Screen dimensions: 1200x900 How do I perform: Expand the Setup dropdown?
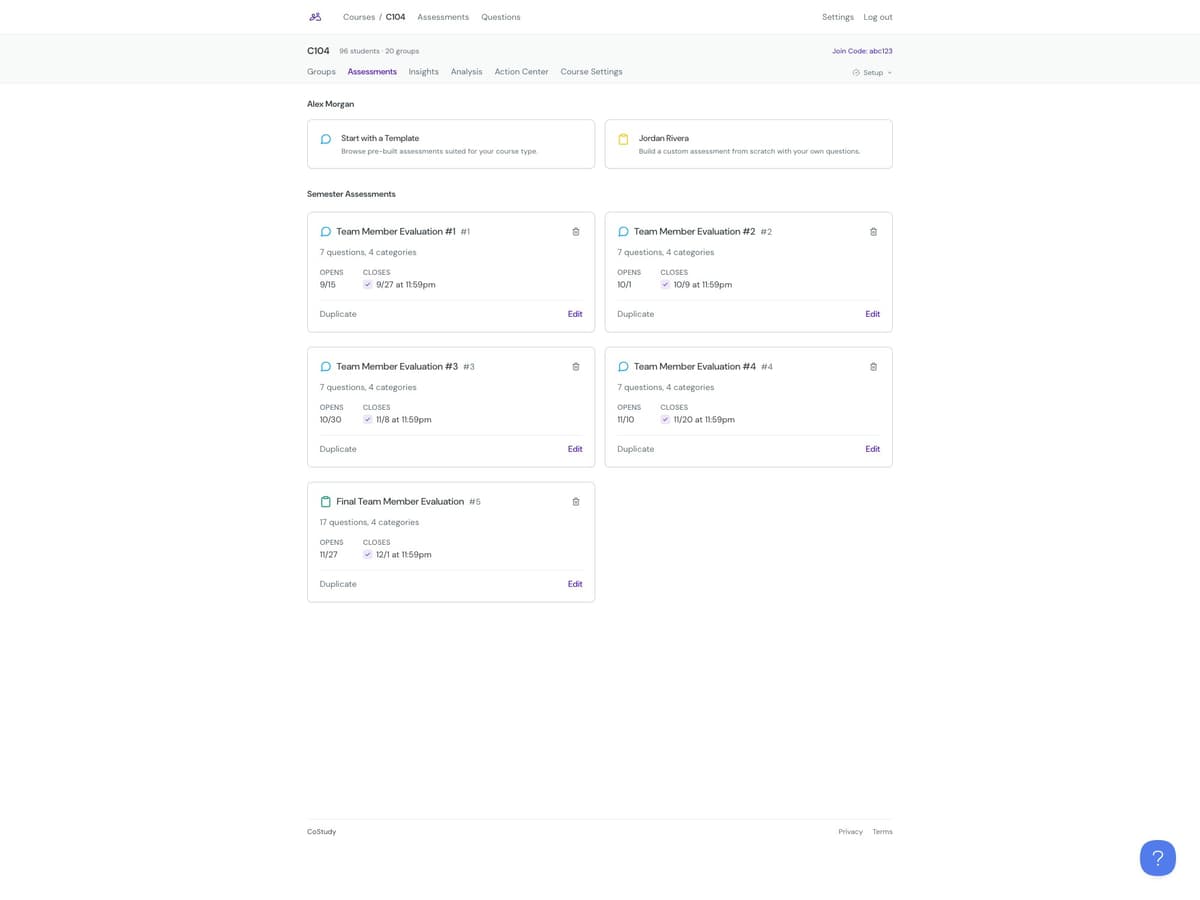pyautogui.click(x=870, y=72)
